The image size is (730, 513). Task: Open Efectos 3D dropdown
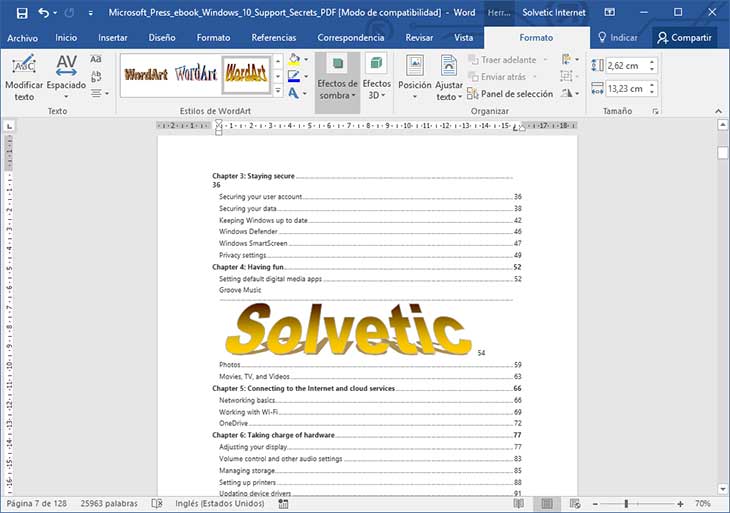(377, 77)
